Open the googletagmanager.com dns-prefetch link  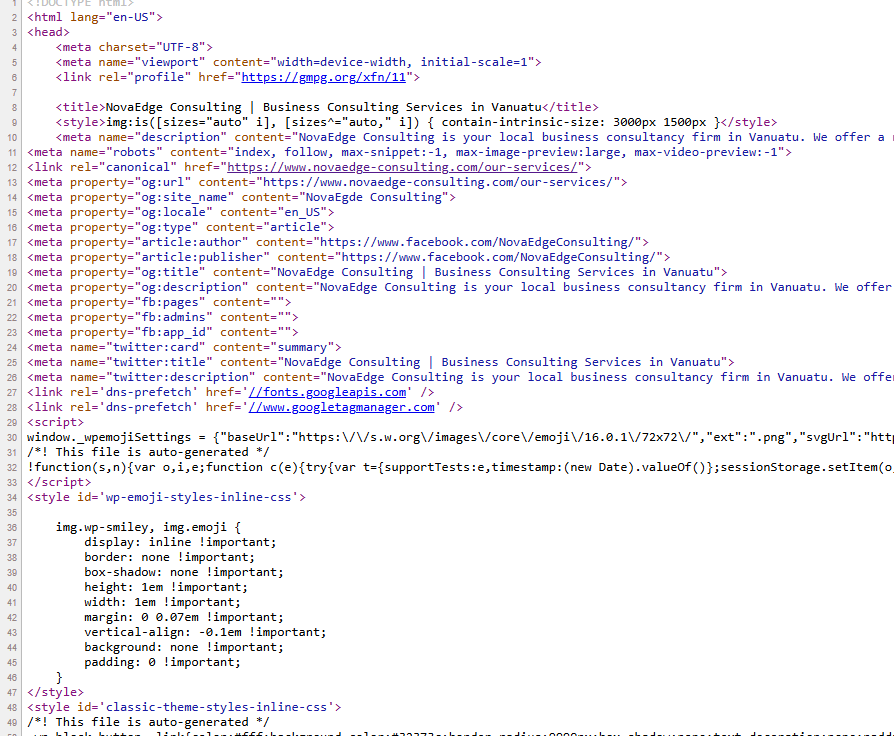coord(341,407)
